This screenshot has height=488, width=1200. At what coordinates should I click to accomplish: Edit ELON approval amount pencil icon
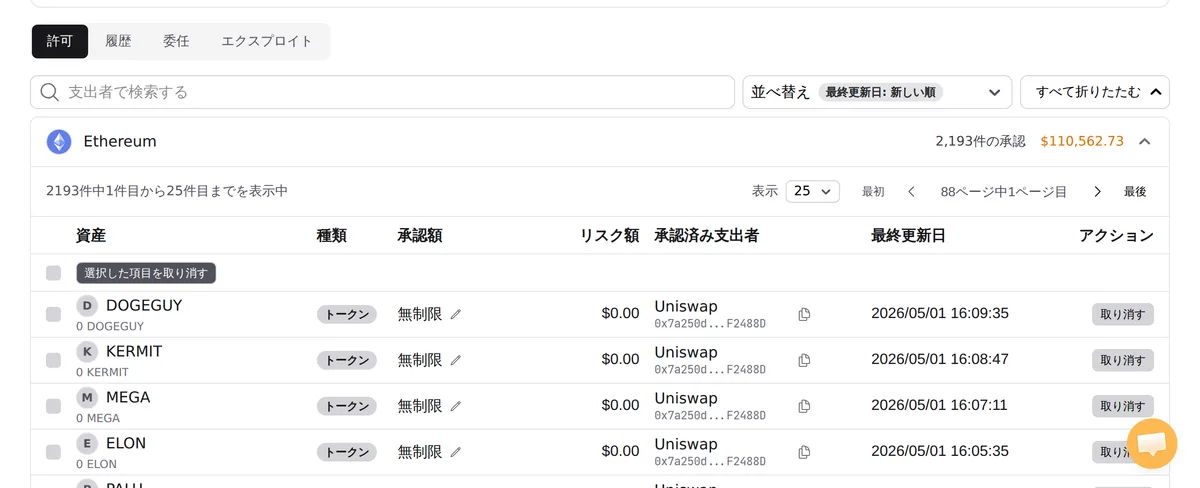[456, 452]
